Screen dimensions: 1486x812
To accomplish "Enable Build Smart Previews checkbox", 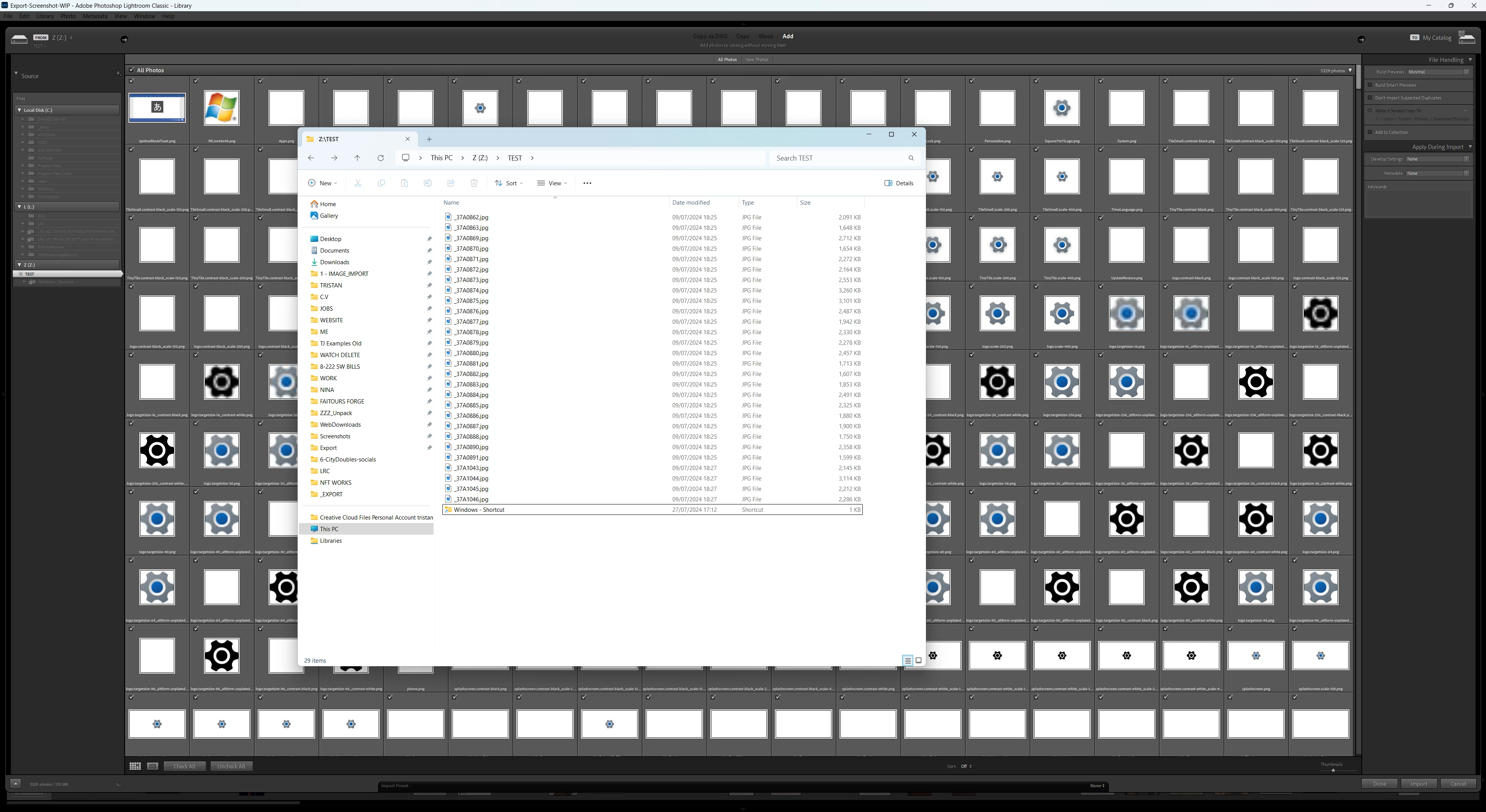I will (1370, 85).
